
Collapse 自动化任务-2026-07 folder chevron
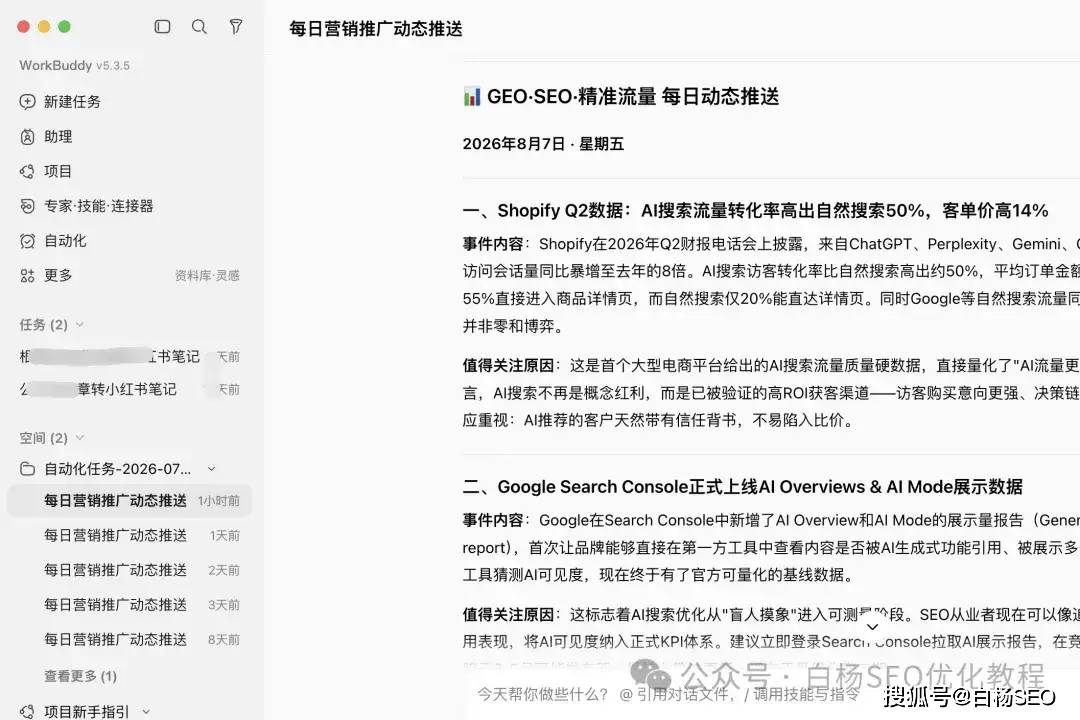tap(212, 469)
